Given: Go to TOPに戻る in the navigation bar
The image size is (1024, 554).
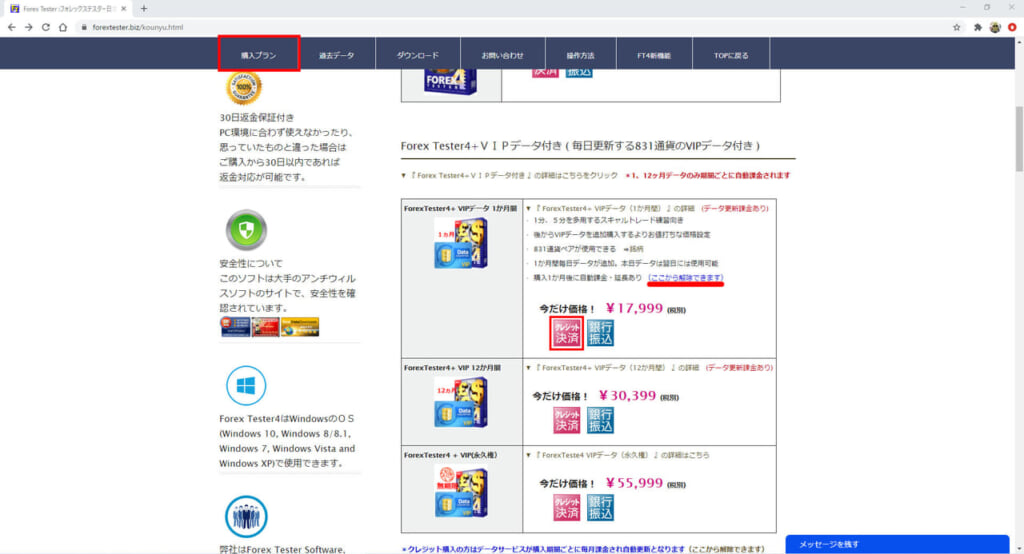Looking at the screenshot, I should pyautogui.click(x=731, y=56).
